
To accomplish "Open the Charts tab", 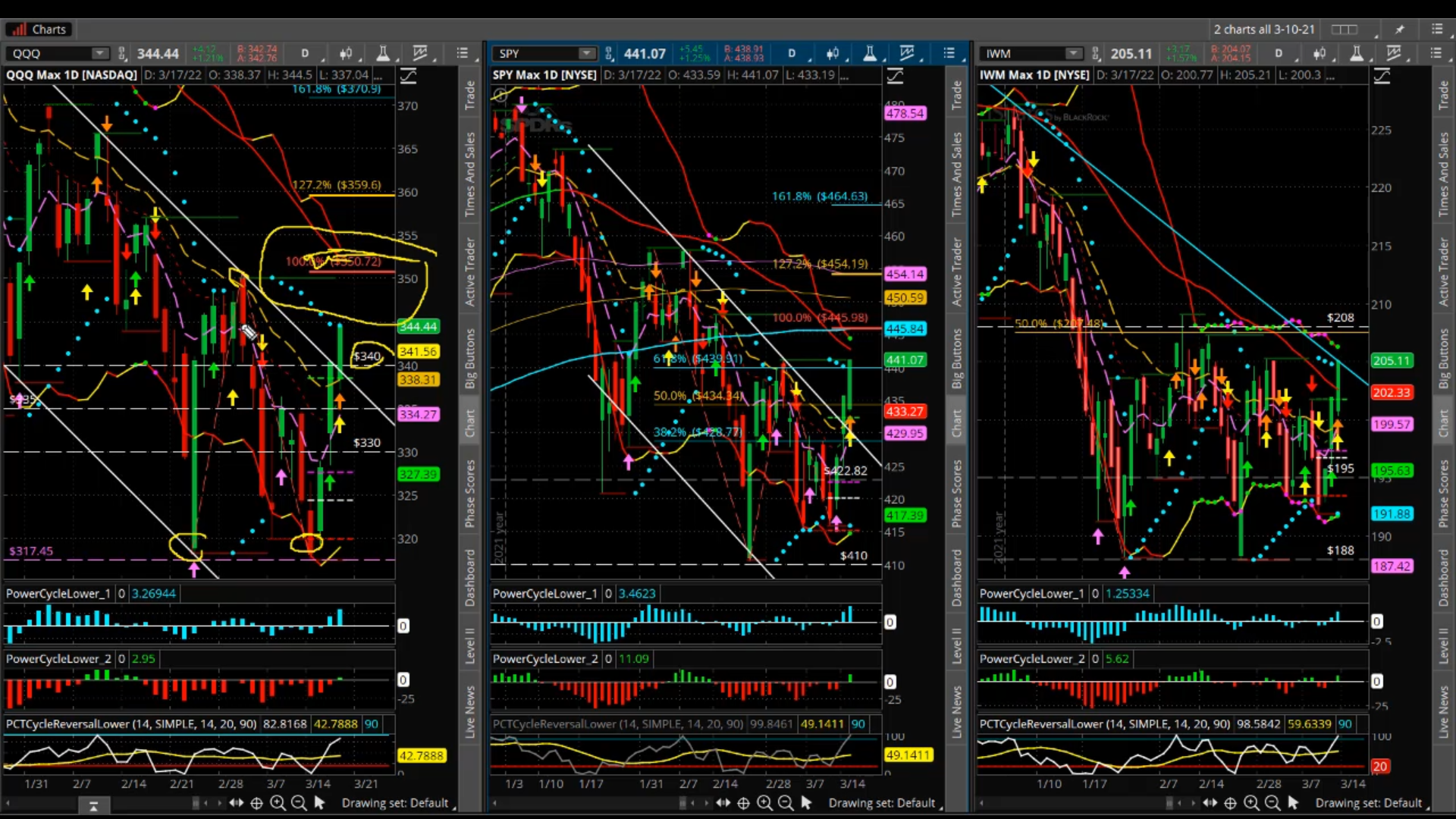I will pyautogui.click(x=39, y=30).
